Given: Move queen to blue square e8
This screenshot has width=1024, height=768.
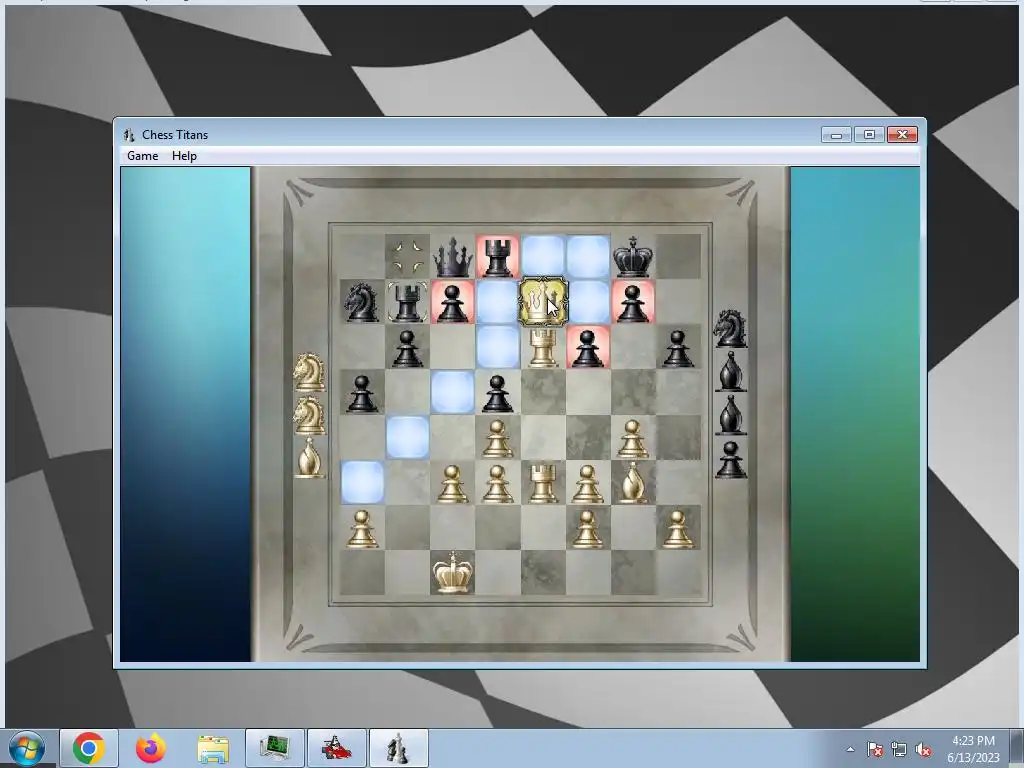Looking at the screenshot, I should [x=542, y=257].
